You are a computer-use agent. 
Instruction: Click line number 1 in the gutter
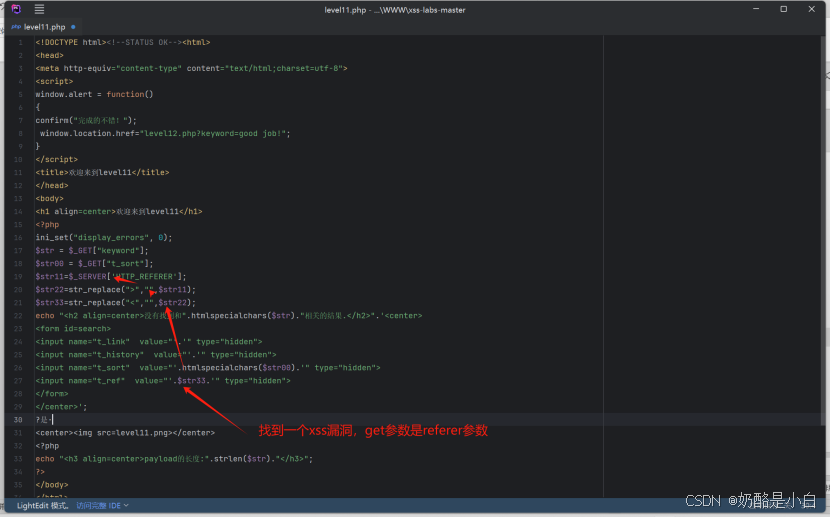21,42
